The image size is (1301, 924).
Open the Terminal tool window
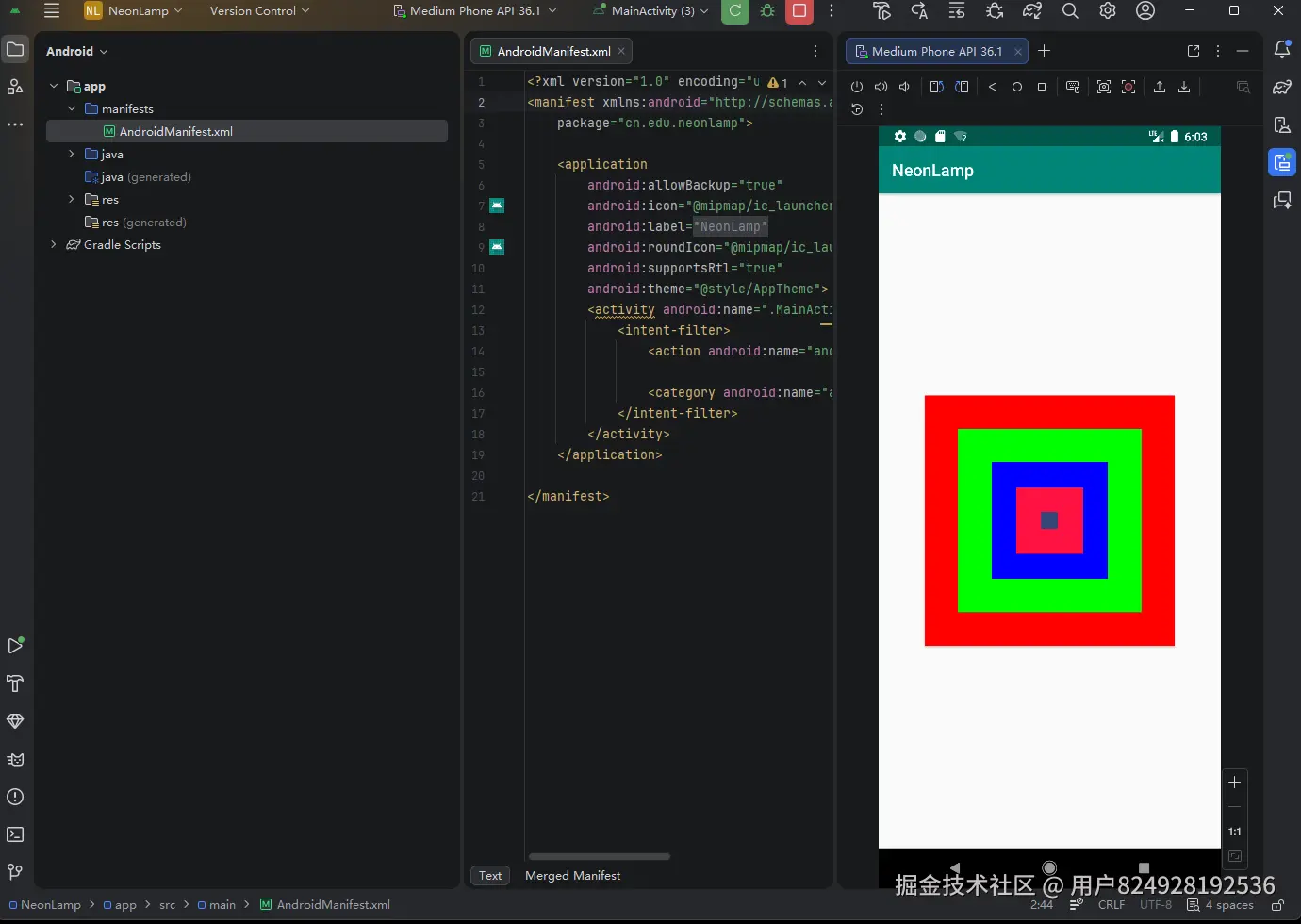click(x=15, y=834)
